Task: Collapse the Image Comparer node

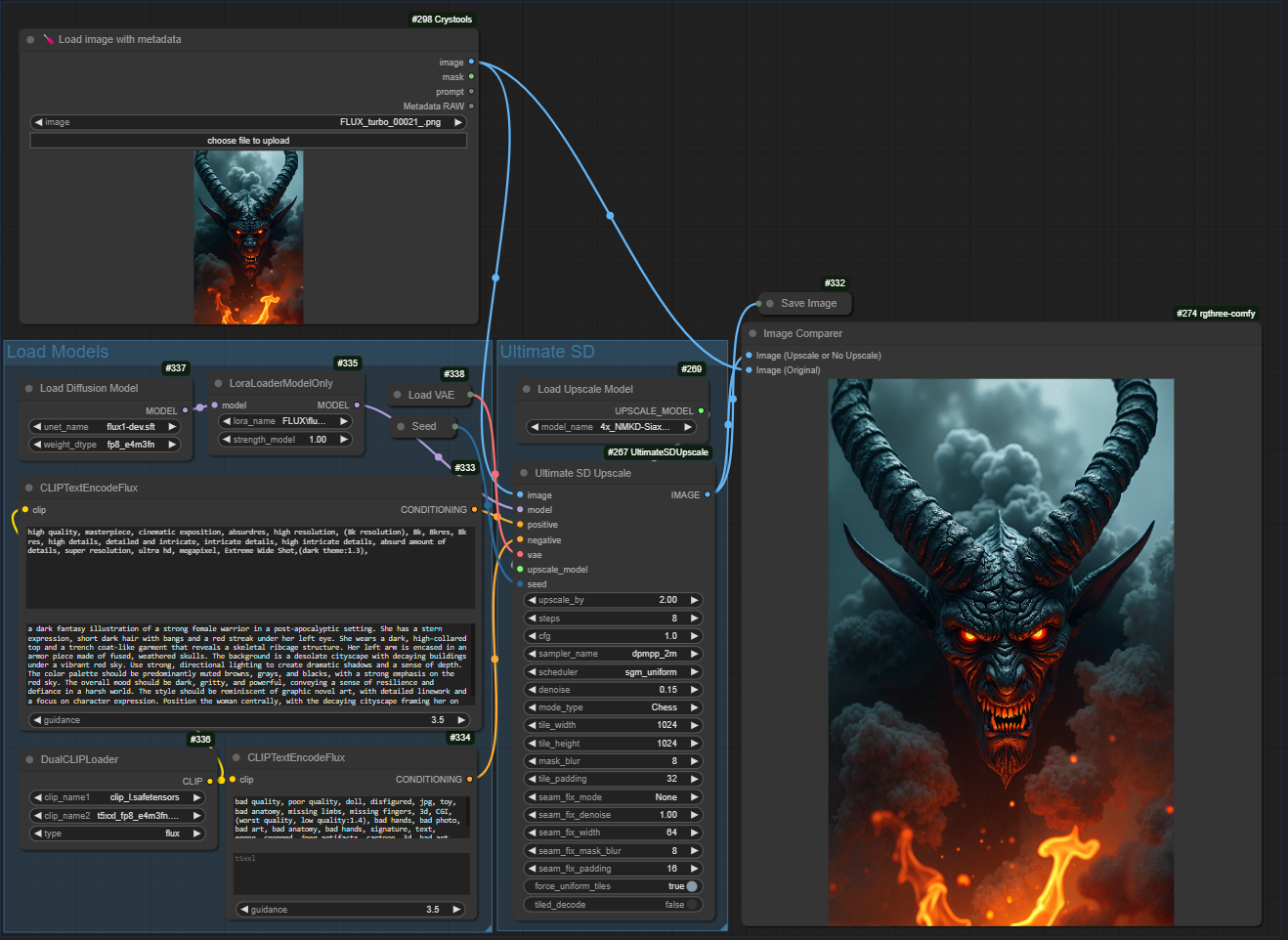Action: point(752,334)
